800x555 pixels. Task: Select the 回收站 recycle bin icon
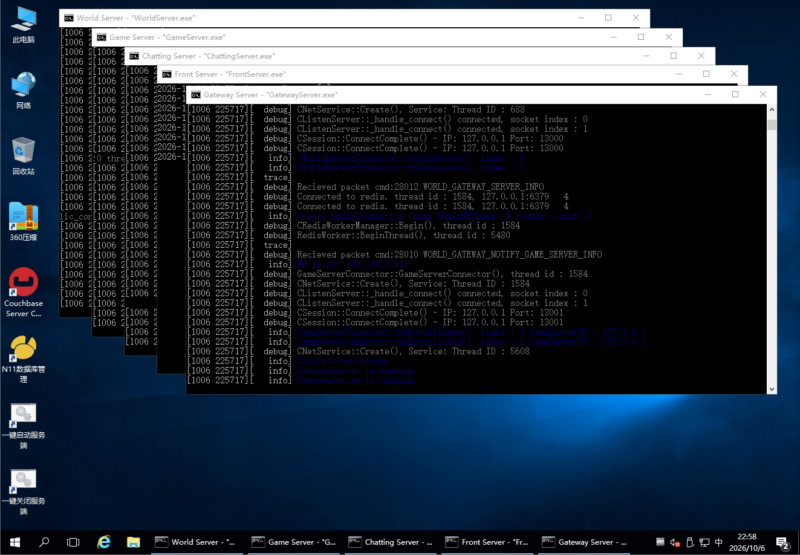[x=23, y=156]
